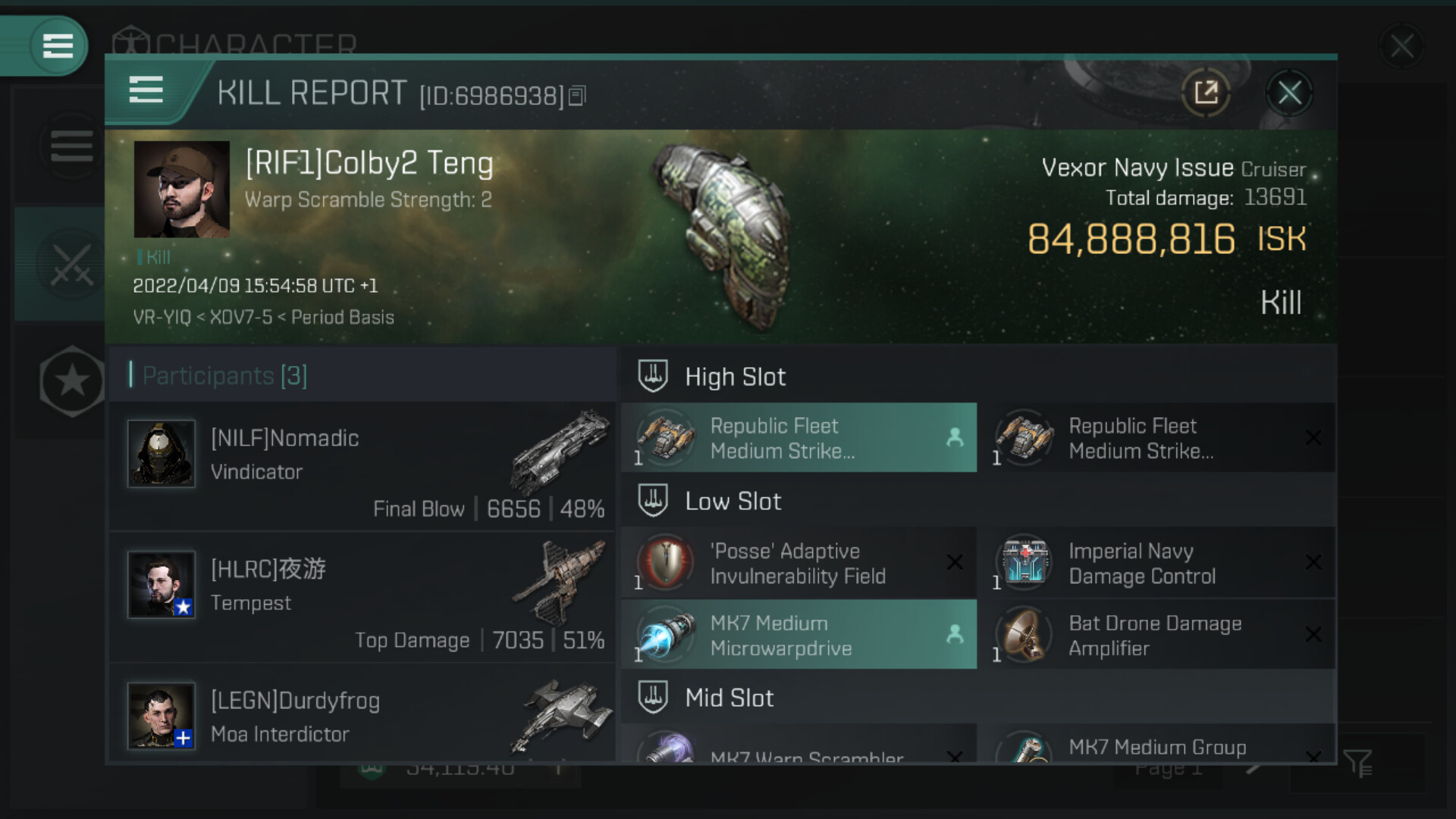Select 'Posse' Adaptive Invulnerability Field module
Image resolution: width=1456 pixels, height=819 pixels.
[799, 563]
